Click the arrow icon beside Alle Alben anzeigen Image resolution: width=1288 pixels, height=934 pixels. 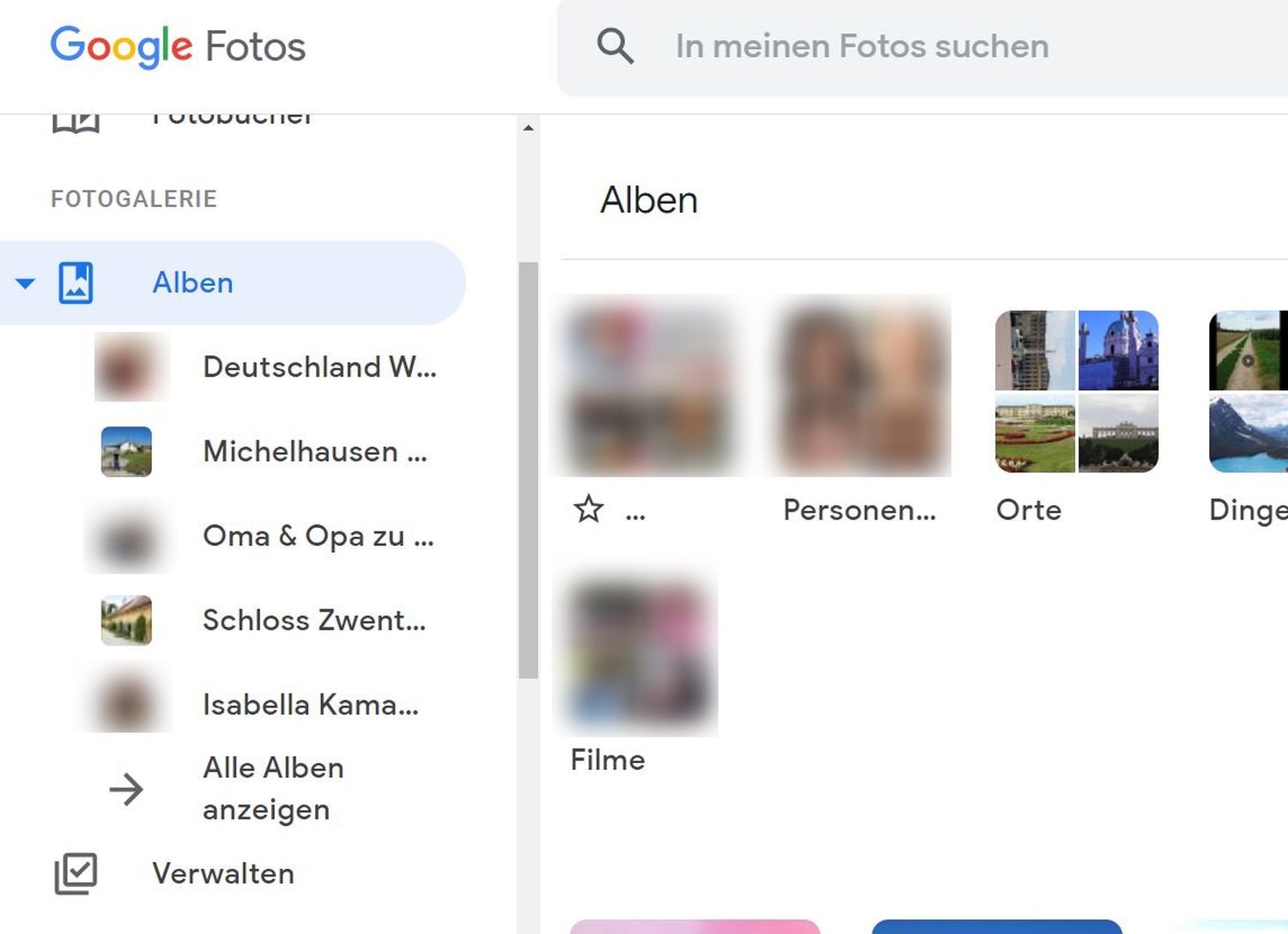point(126,789)
